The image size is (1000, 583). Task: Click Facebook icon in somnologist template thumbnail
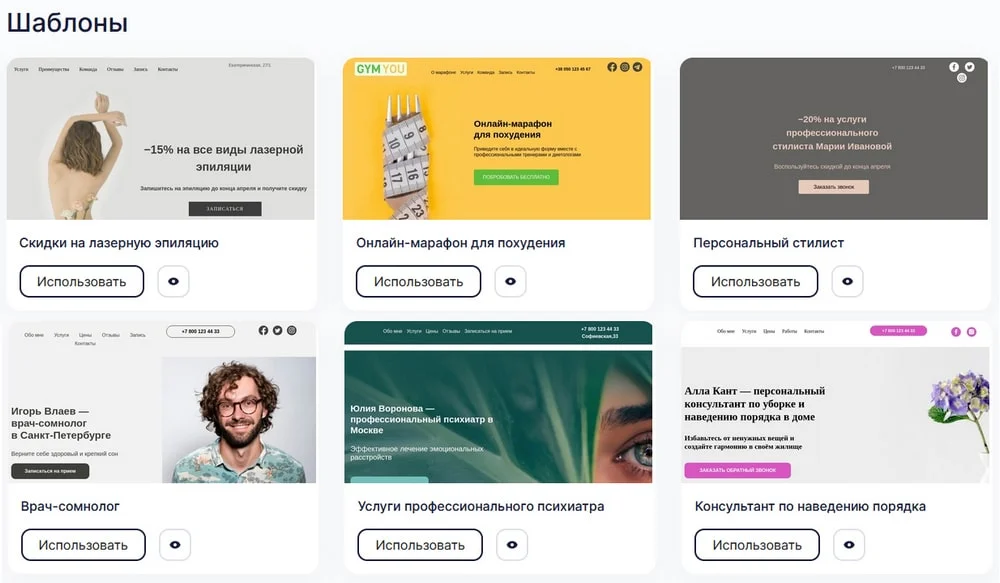pyautogui.click(x=263, y=330)
